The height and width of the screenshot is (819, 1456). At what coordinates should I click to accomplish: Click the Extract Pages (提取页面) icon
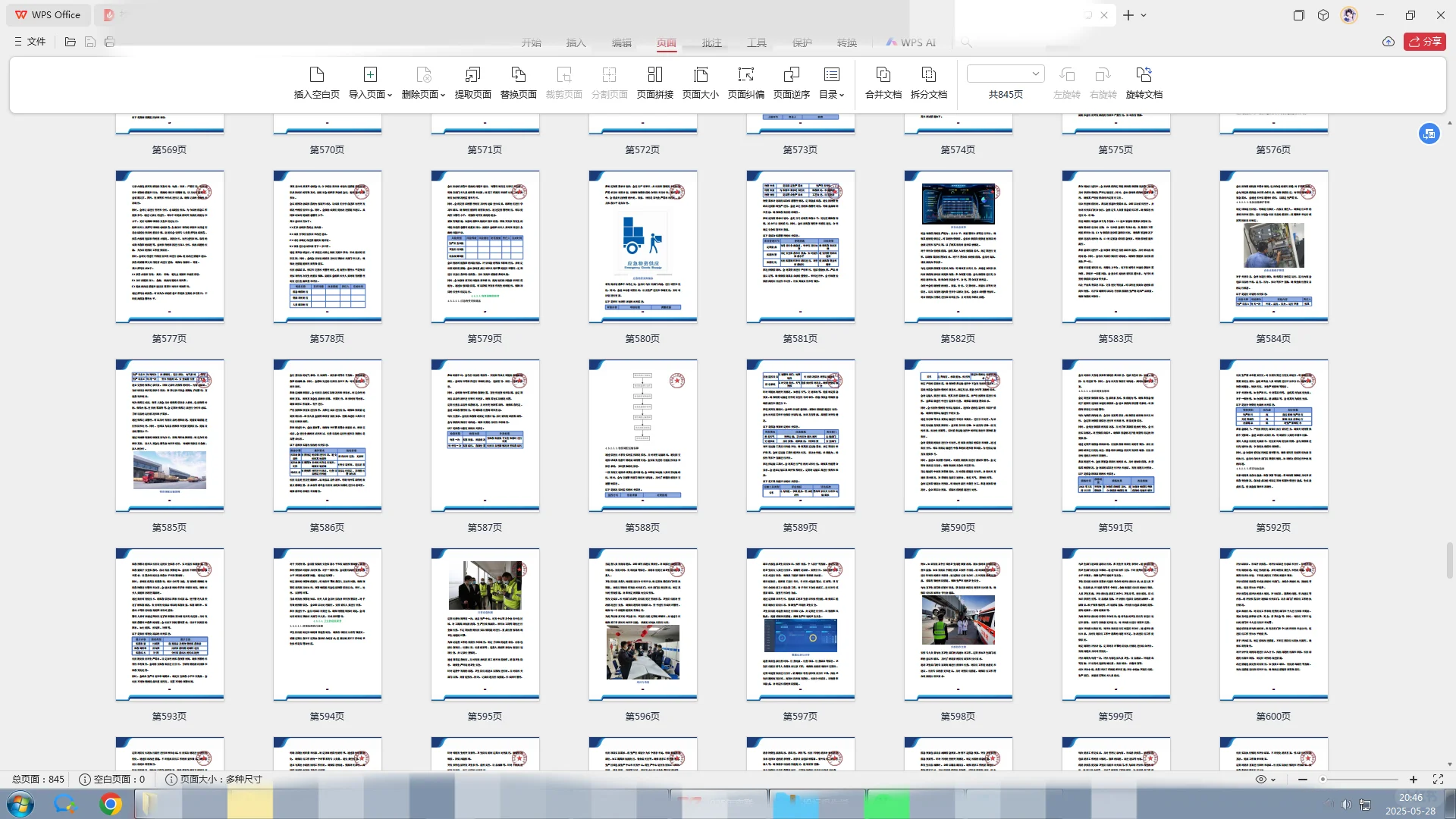[x=472, y=75]
